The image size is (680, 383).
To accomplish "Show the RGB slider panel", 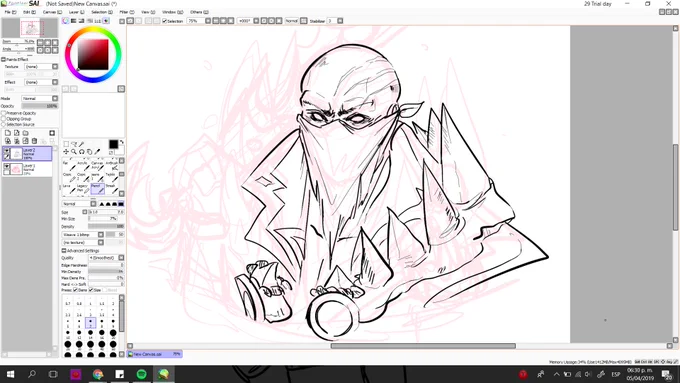I will pyautogui.click(x=73, y=21).
